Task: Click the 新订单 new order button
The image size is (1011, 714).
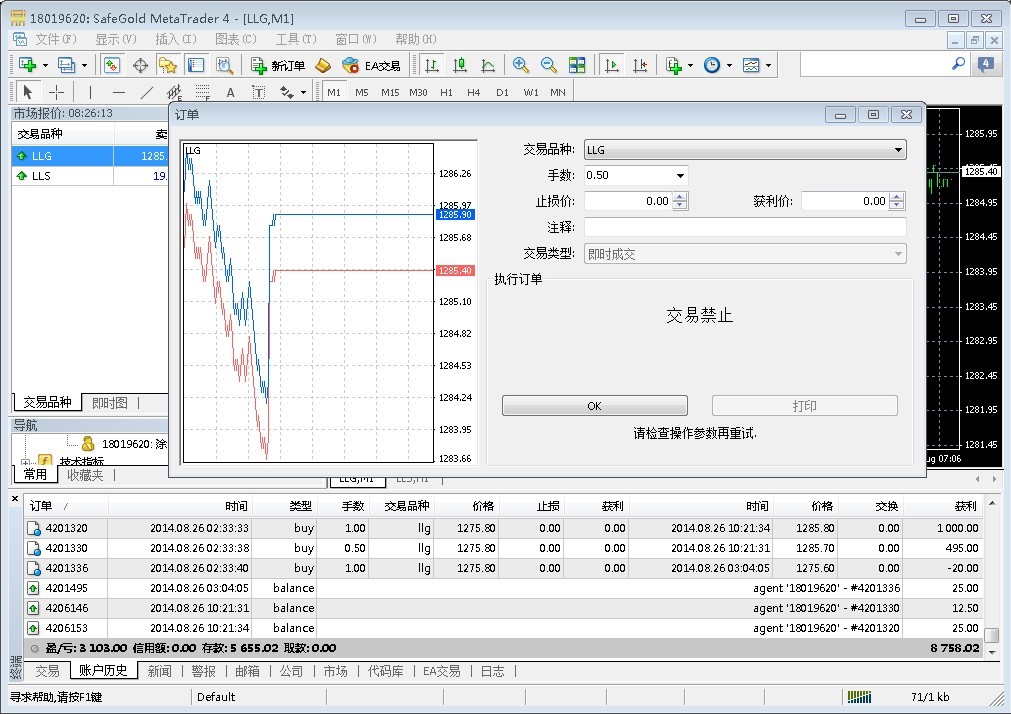Action: tap(278, 65)
